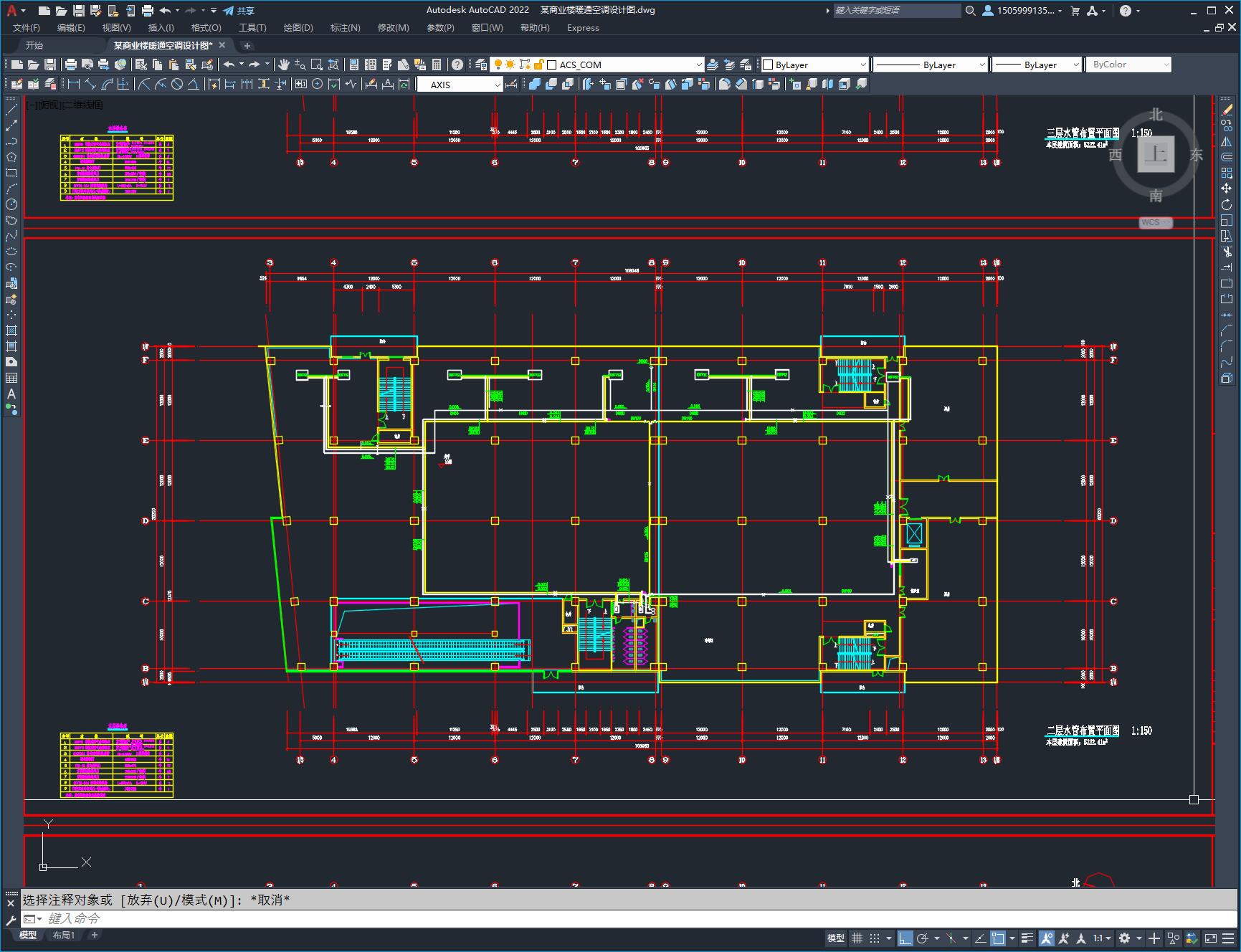This screenshot has width=1241, height=952.
Task: Click the keyword search field in the title bar
Action: pos(897,11)
